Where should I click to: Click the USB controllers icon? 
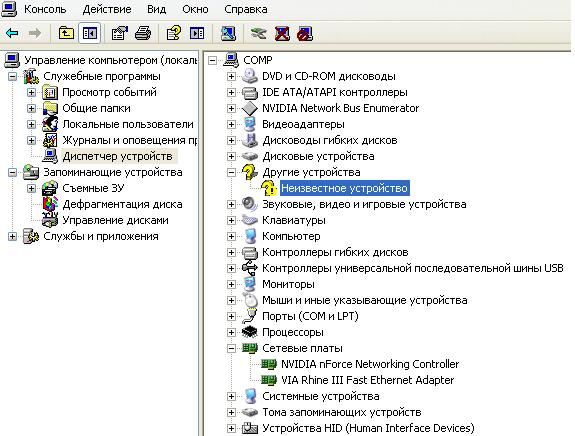pos(250,268)
